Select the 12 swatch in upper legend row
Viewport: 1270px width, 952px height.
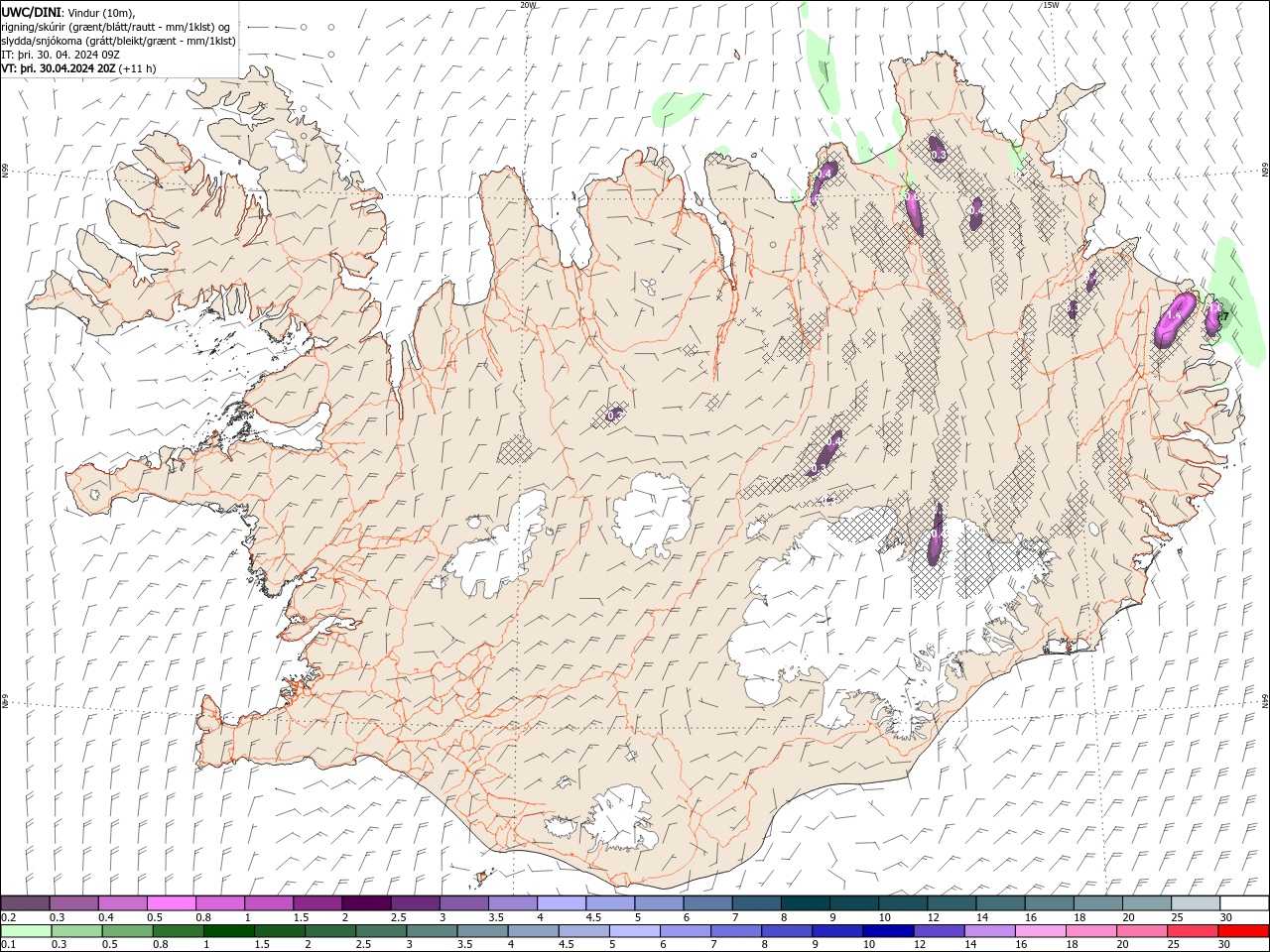pos(951,902)
